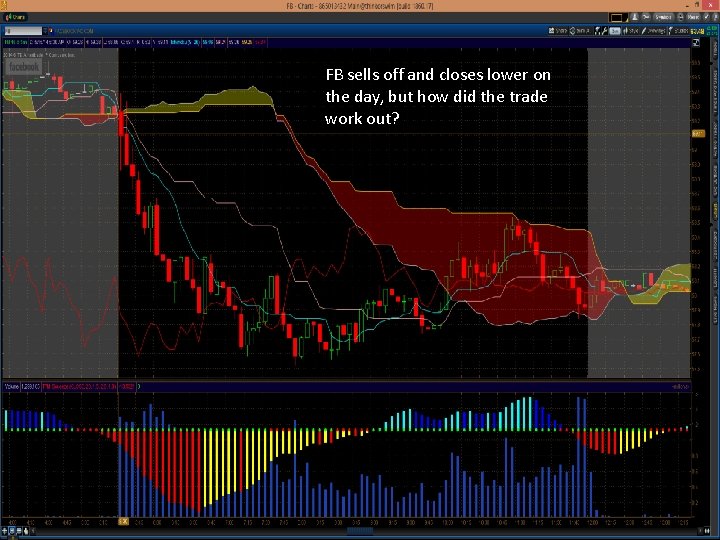This screenshot has height=540, width=720.
Task: Click the 12:00 label on time axis
Action: pyautogui.click(x=593, y=522)
